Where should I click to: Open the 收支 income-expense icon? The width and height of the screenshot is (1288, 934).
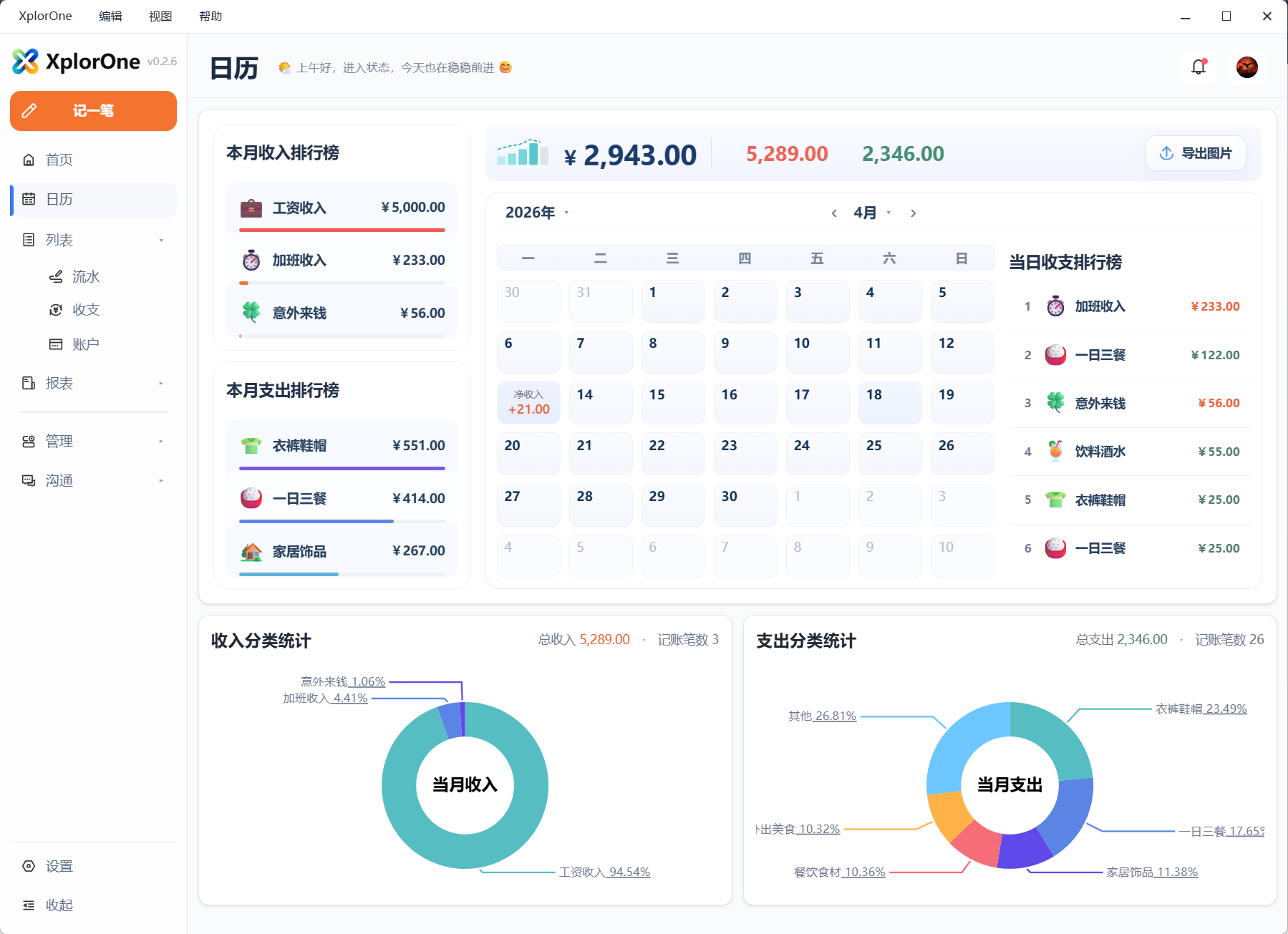click(x=57, y=310)
